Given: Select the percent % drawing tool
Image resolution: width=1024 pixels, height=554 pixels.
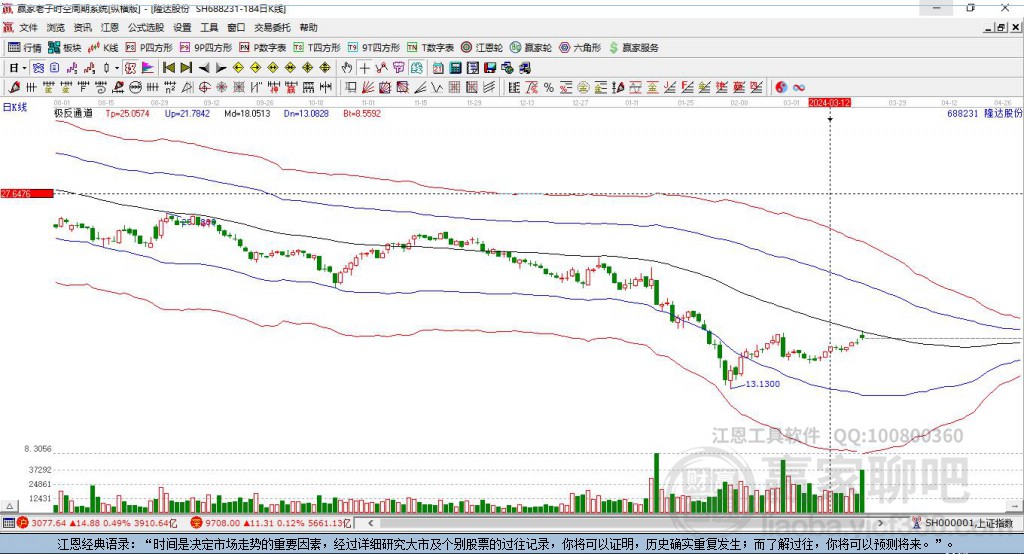Looking at the screenshot, I should pyautogui.click(x=549, y=88).
